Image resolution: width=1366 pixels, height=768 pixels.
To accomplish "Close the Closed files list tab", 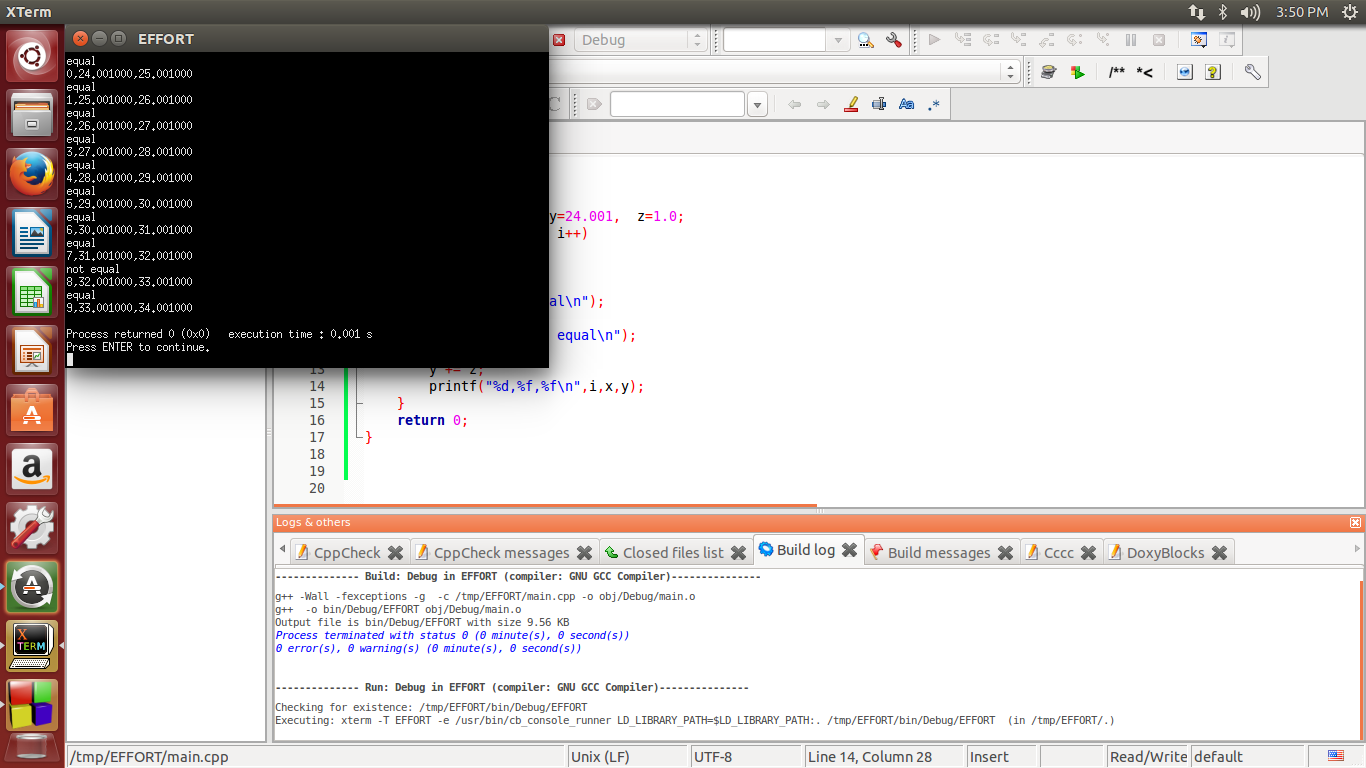I will (738, 553).
